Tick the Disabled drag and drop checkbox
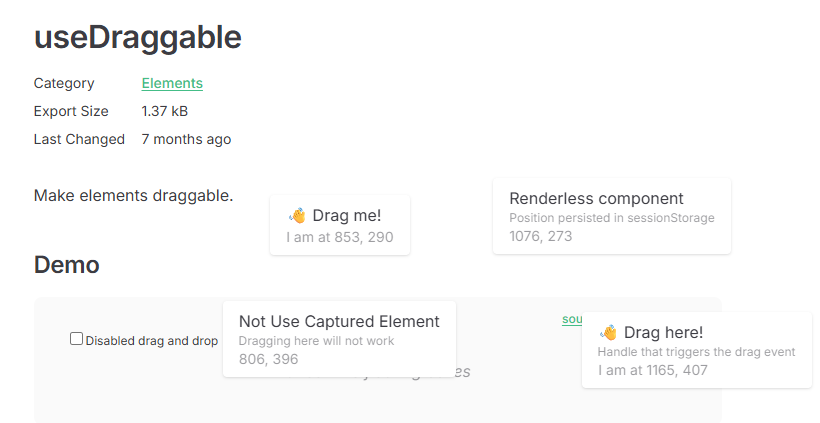820x423 pixels. (x=76, y=339)
